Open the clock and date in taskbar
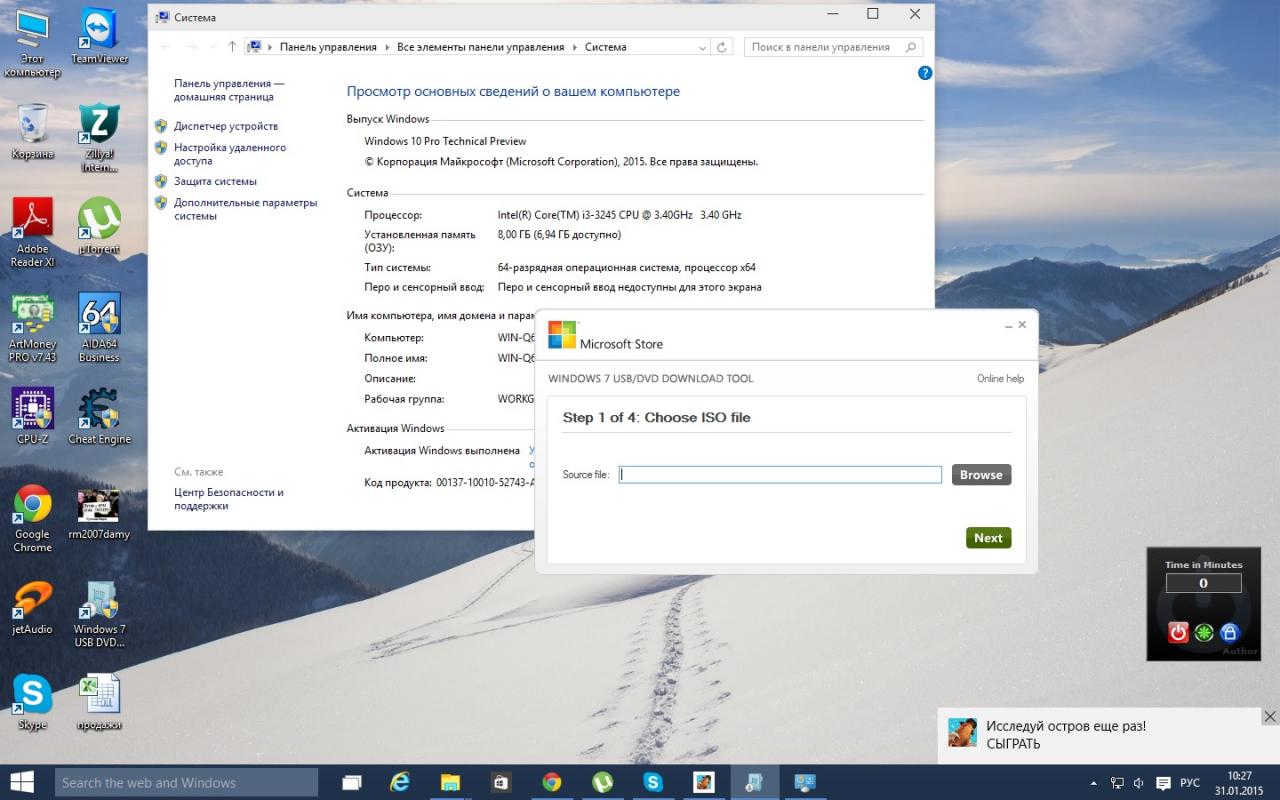The width and height of the screenshot is (1280, 800). pyautogui.click(x=1239, y=783)
